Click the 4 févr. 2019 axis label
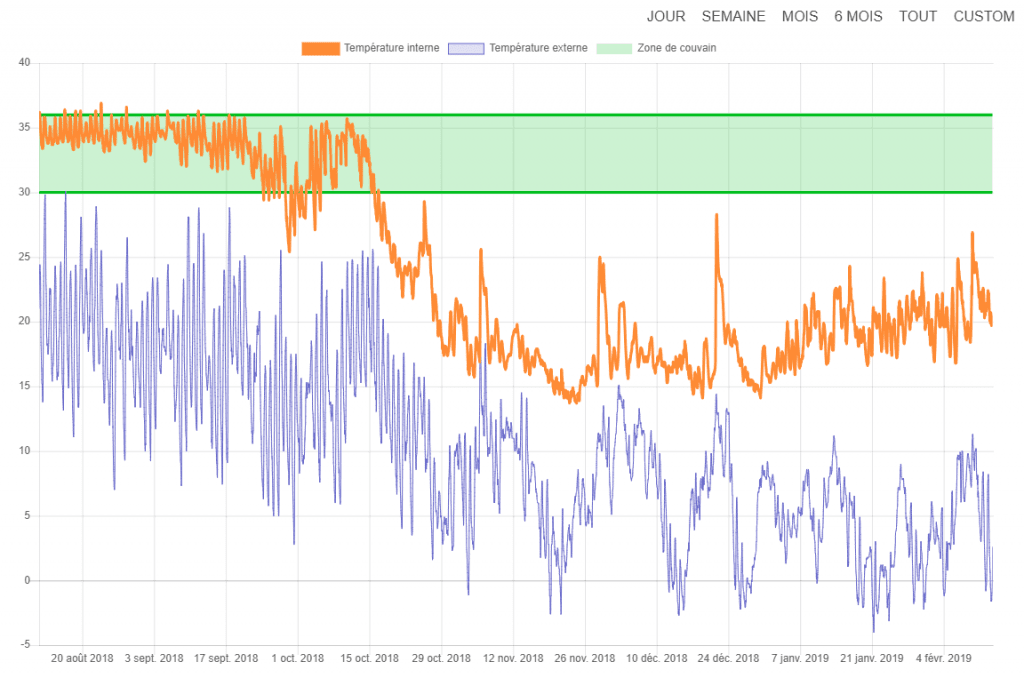 click(x=944, y=658)
